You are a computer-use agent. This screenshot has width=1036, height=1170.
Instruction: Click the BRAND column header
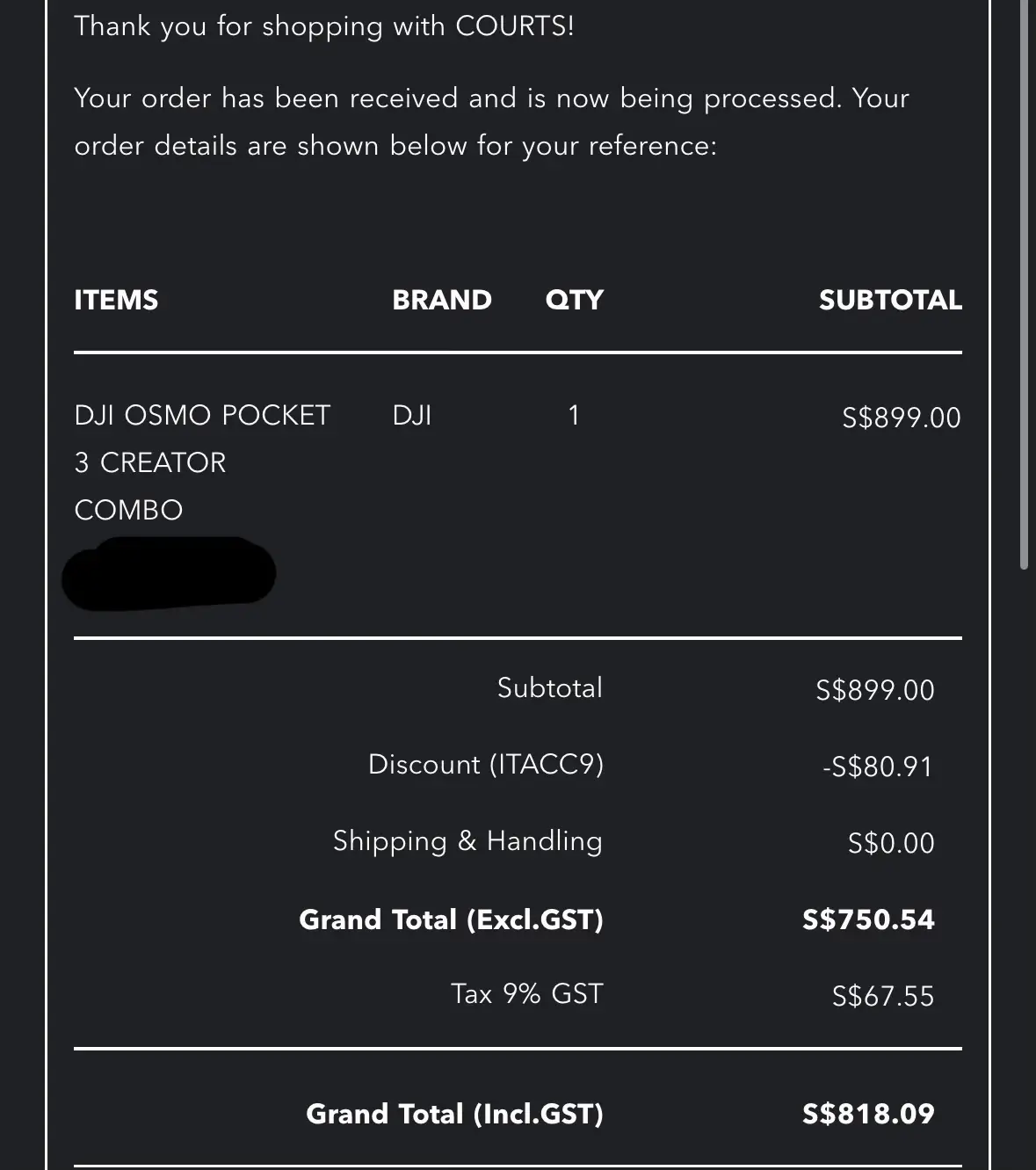442,301
